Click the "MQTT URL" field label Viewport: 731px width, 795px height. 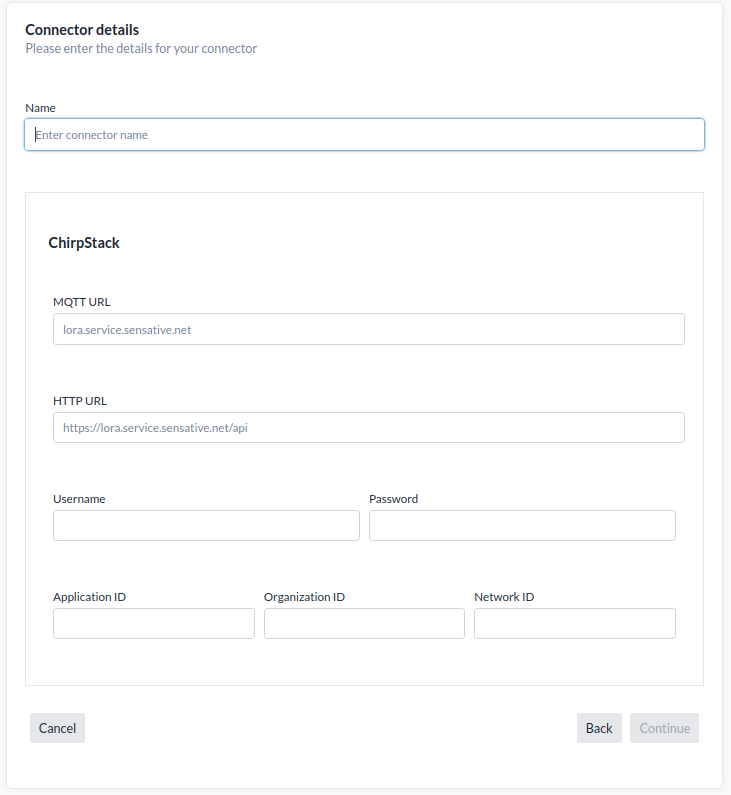(x=82, y=302)
